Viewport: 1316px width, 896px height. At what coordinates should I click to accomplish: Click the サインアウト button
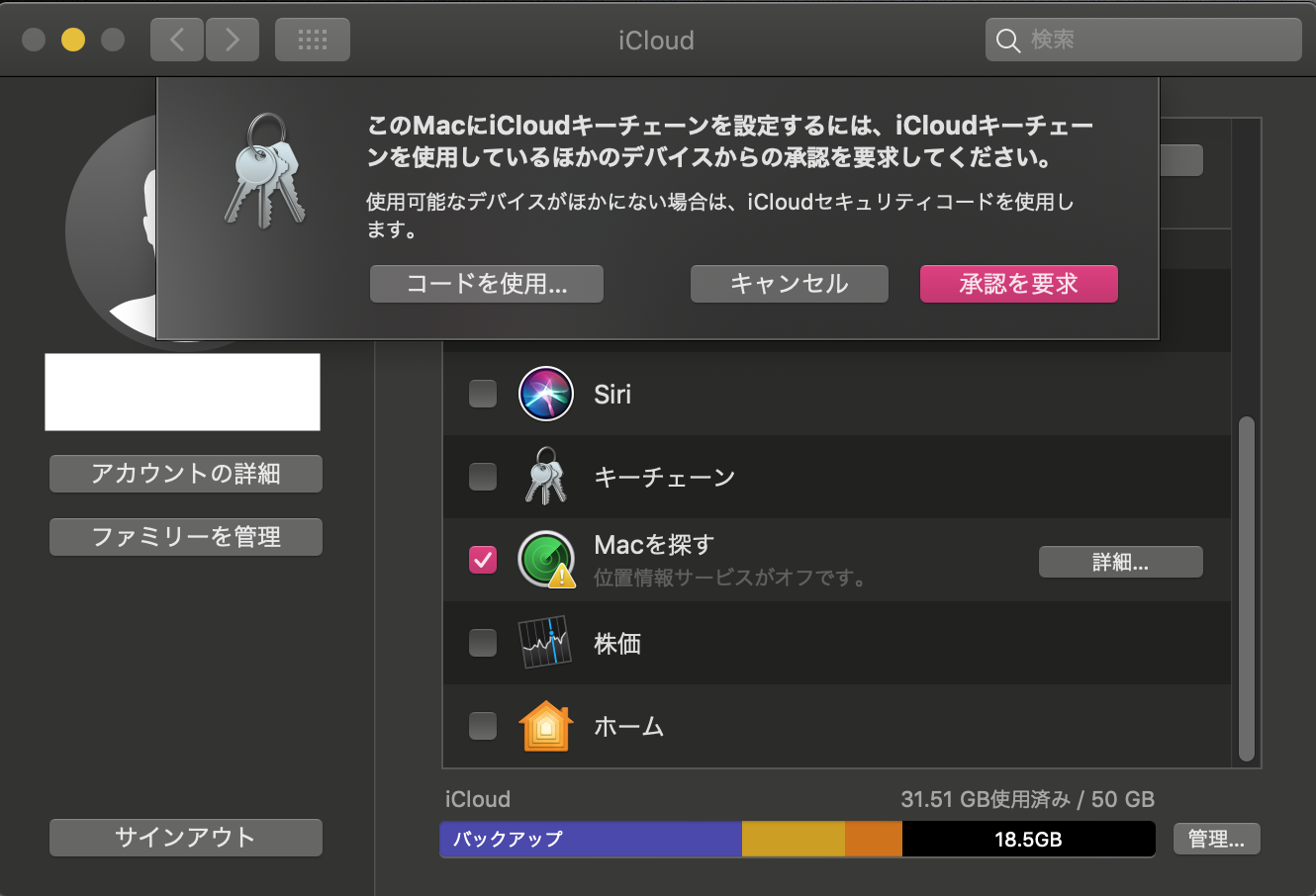click(x=186, y=838)
